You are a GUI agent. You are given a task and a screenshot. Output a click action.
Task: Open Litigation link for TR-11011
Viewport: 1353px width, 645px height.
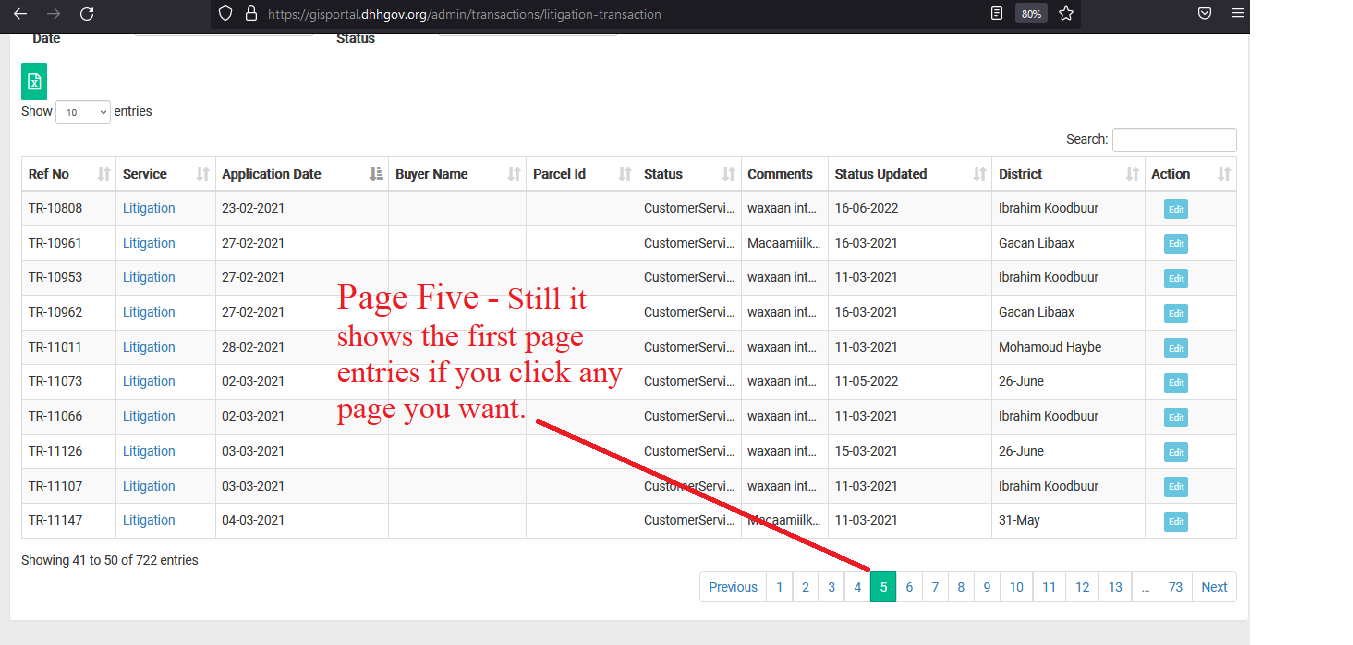[x=149, y=347]
